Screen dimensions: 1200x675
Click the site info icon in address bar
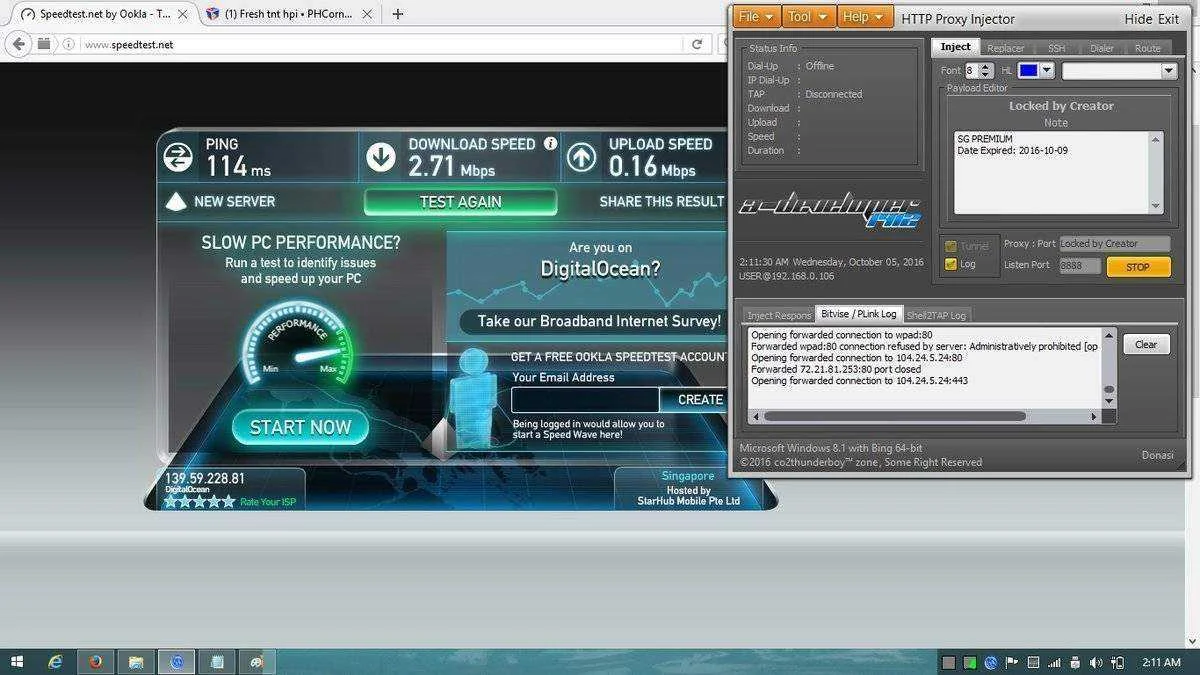(69, 44)
